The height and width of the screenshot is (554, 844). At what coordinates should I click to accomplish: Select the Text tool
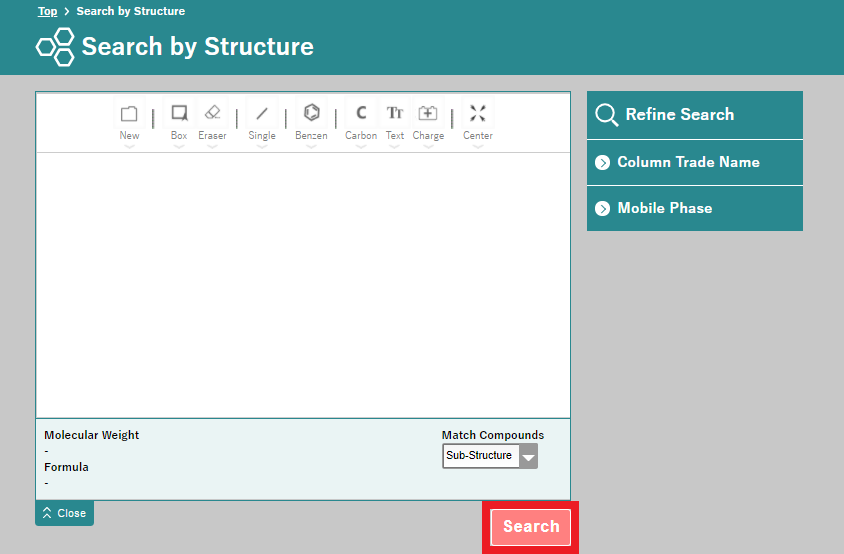[x=395, y=114]
